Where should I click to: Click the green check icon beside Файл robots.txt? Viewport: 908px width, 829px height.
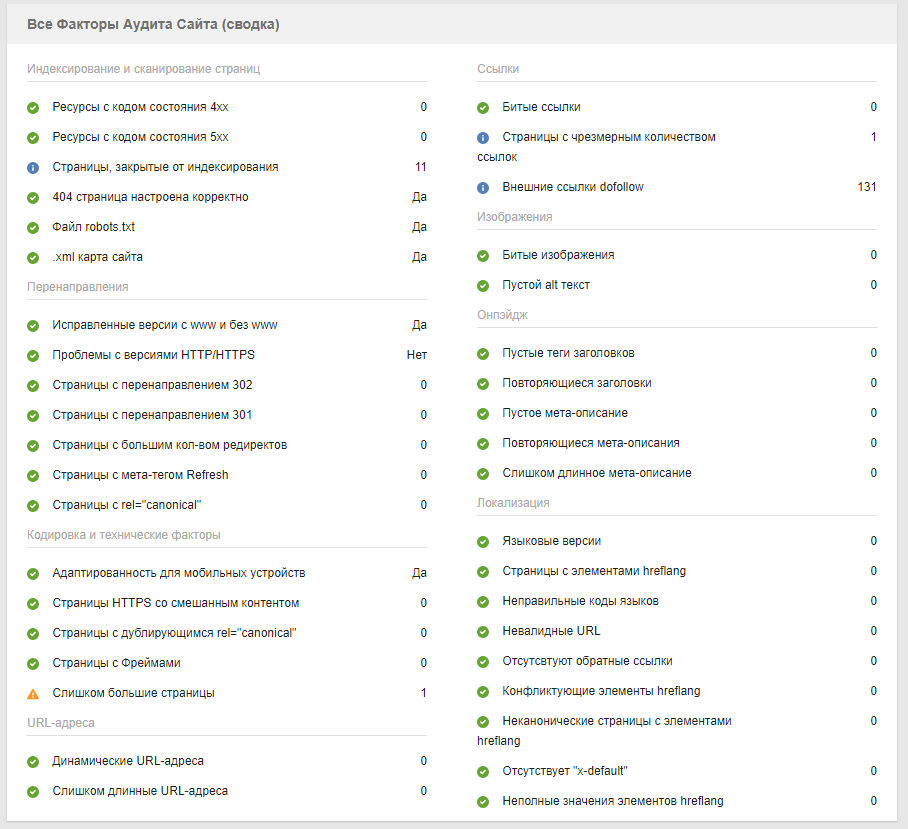pyautogui.click(x=33, y=227)
